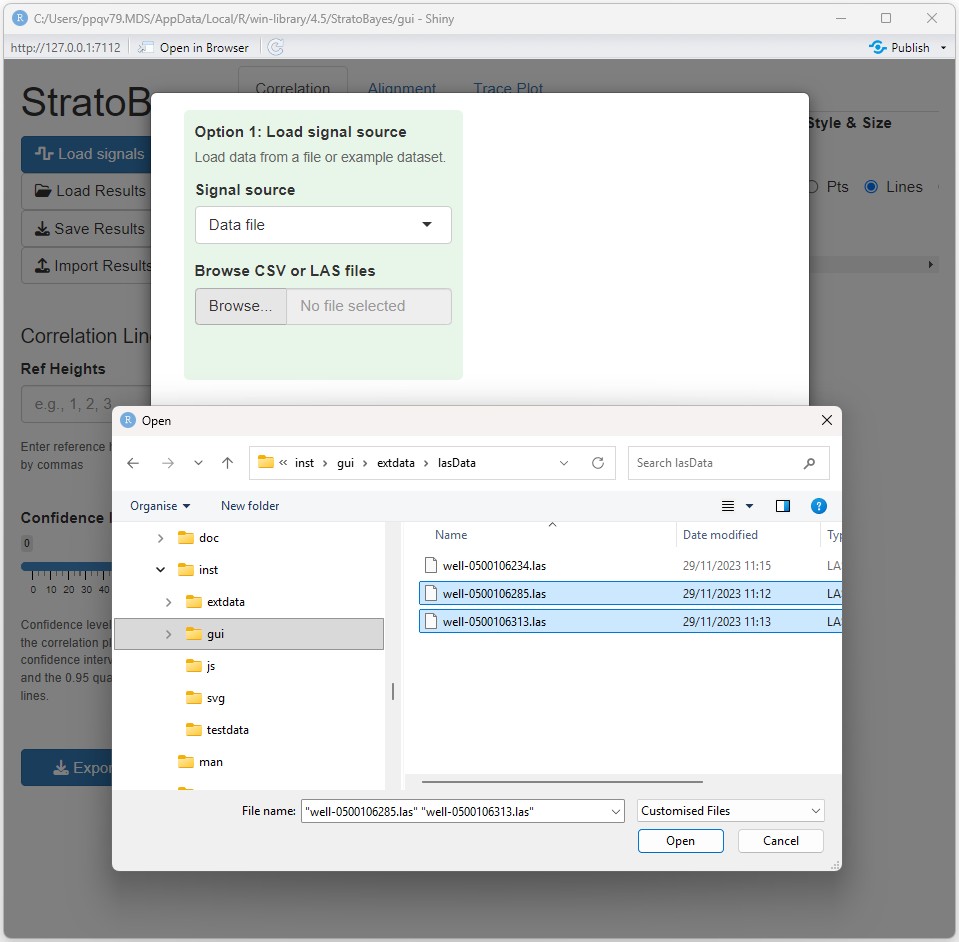This screenshot has width=959, height=942.
Task: Open the Customised Files type dropdown
Action: click(x=730, y=811)
